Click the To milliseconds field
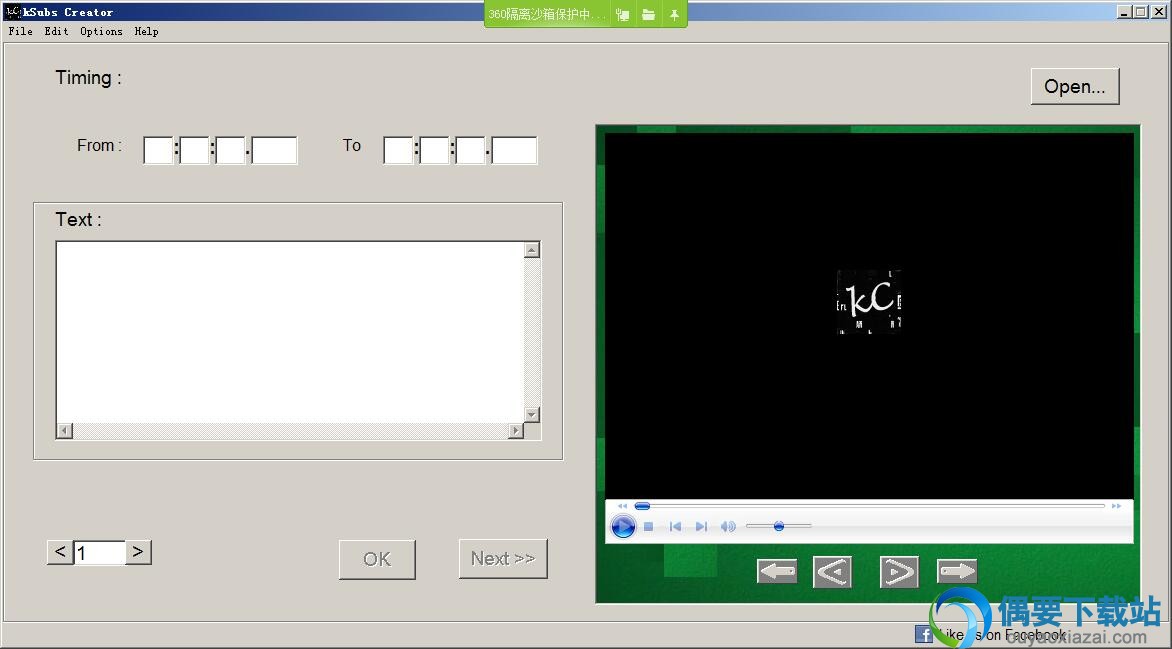The width and height of the screenshot is (1172, 649). point(514,150)
